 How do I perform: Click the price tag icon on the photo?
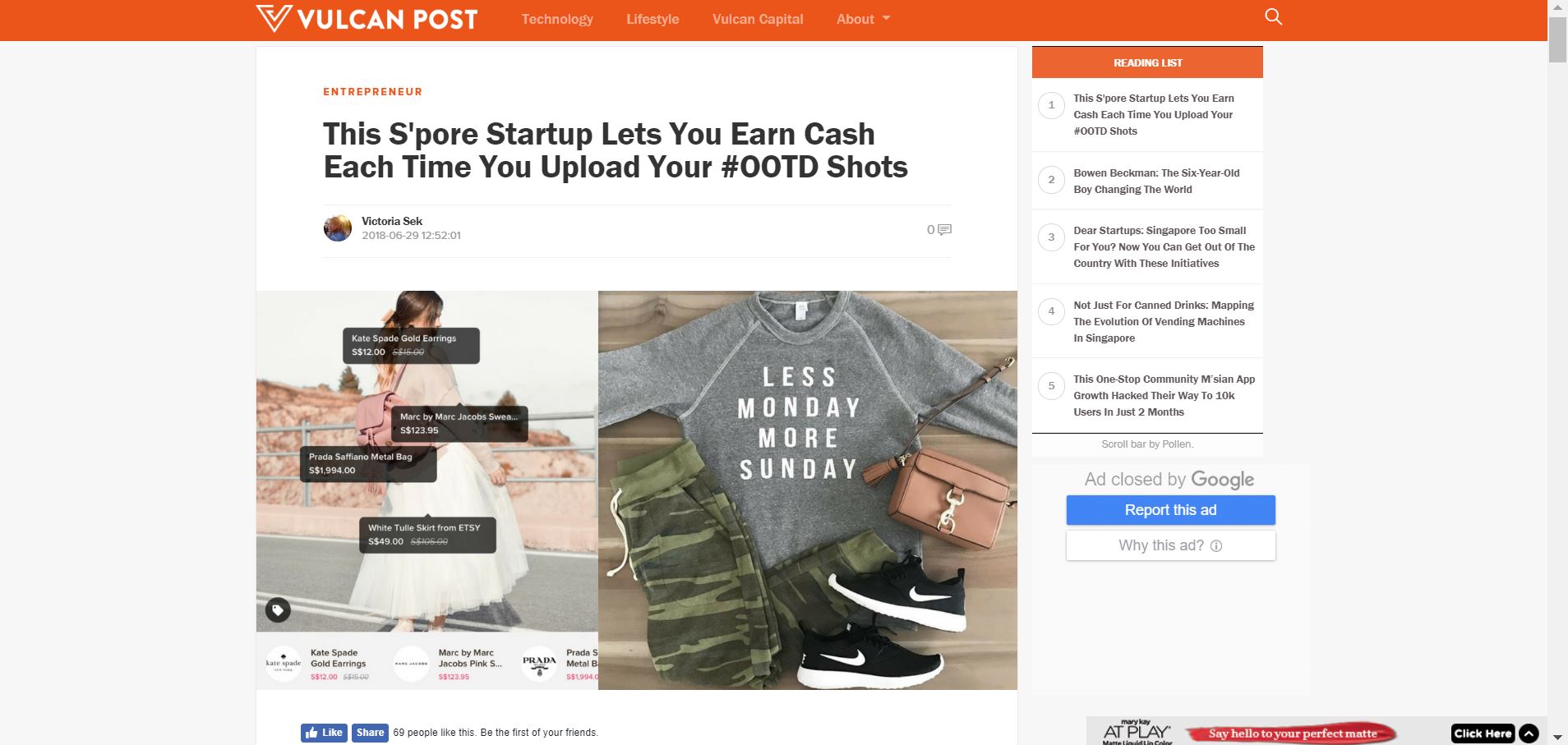tap(278, 610)
